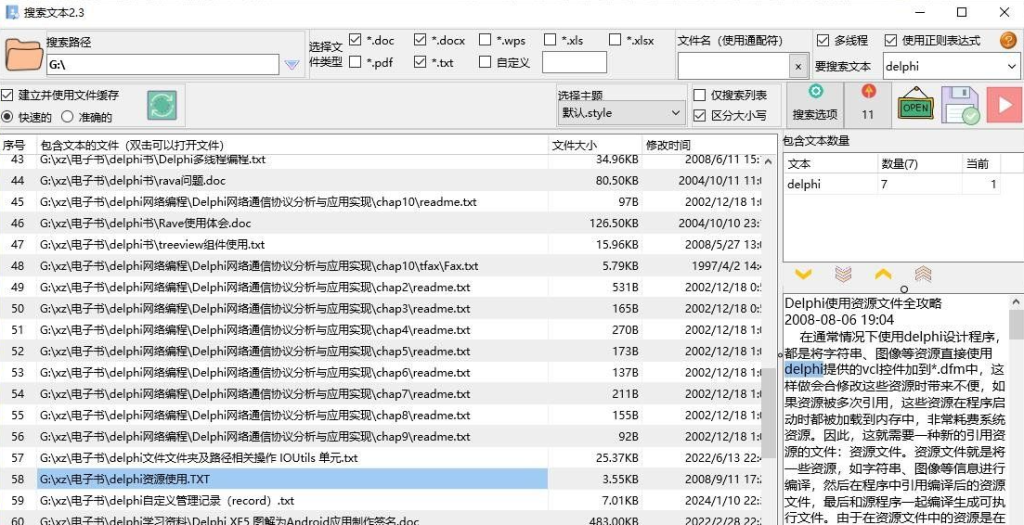Select row 49 chap2\readme.txt
This screenshot has width=1024, height=525.
(x=381, y=287)
